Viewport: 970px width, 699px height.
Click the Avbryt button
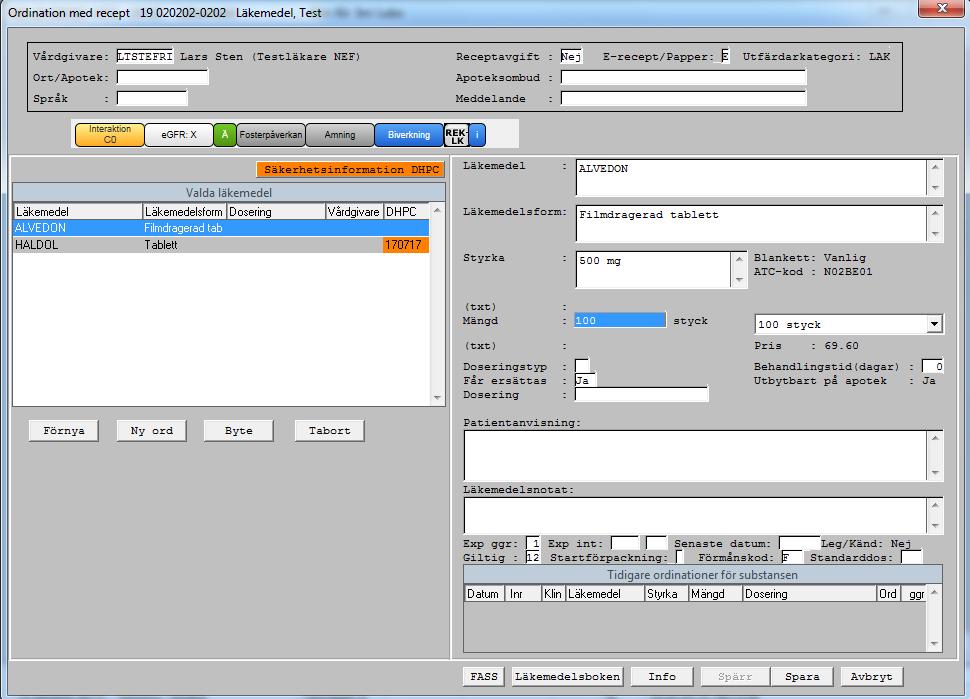(x=872, y=677)
